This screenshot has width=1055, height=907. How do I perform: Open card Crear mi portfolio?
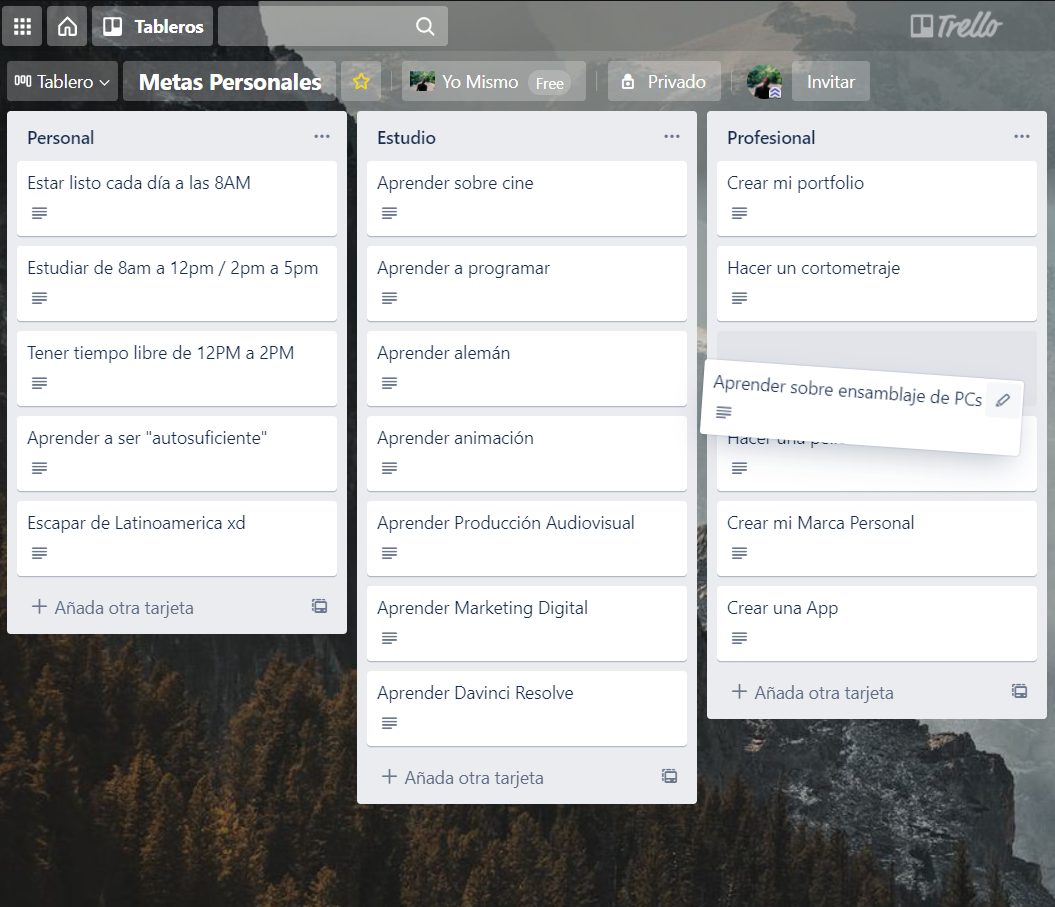877,198
